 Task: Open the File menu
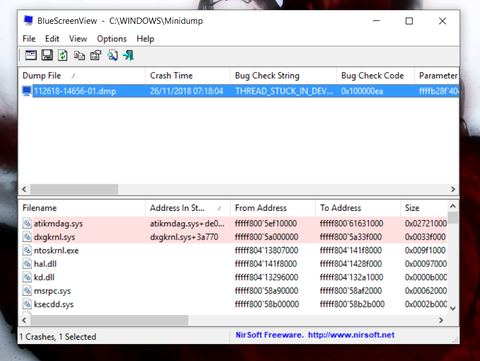tap(29, 39)
